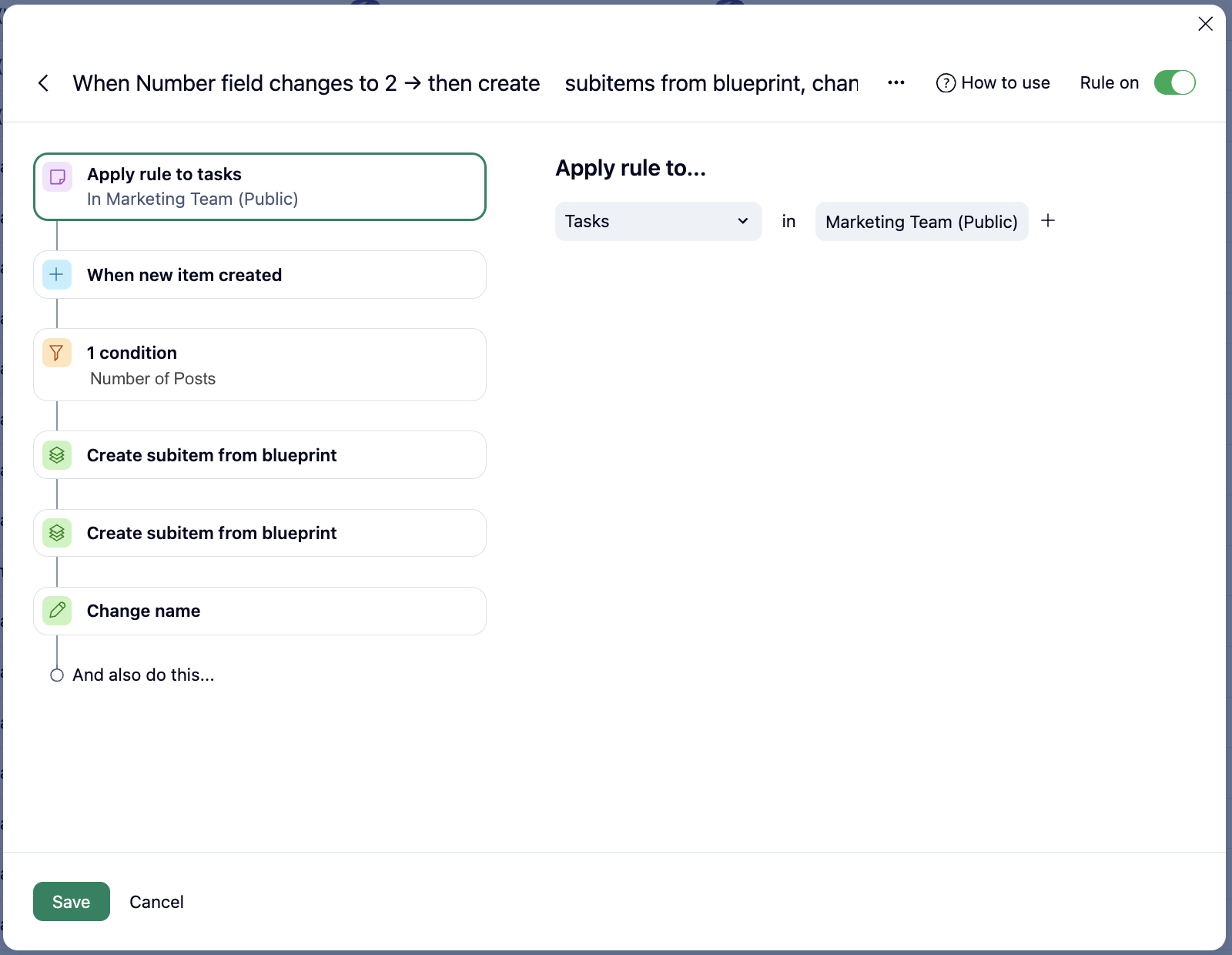Viewport: 1232px width, 955px height.
Task: Select the When new item created step
Action: click(259, 275)
